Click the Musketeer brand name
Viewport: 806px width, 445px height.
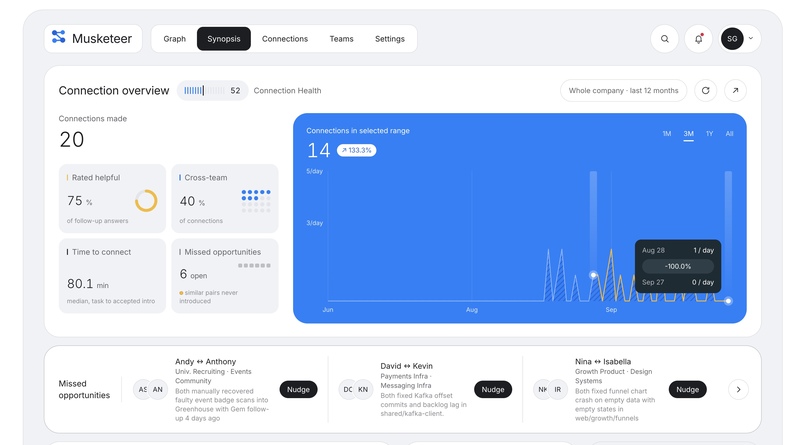[102, 39]
